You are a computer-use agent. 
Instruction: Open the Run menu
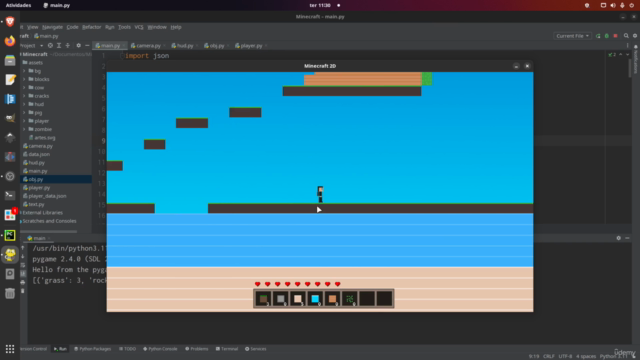(x=109, y=27)
